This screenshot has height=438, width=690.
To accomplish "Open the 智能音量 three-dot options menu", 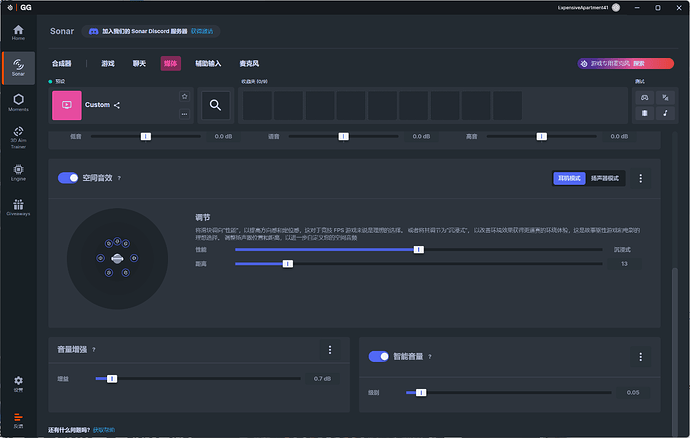I will (x=641, y=356).
